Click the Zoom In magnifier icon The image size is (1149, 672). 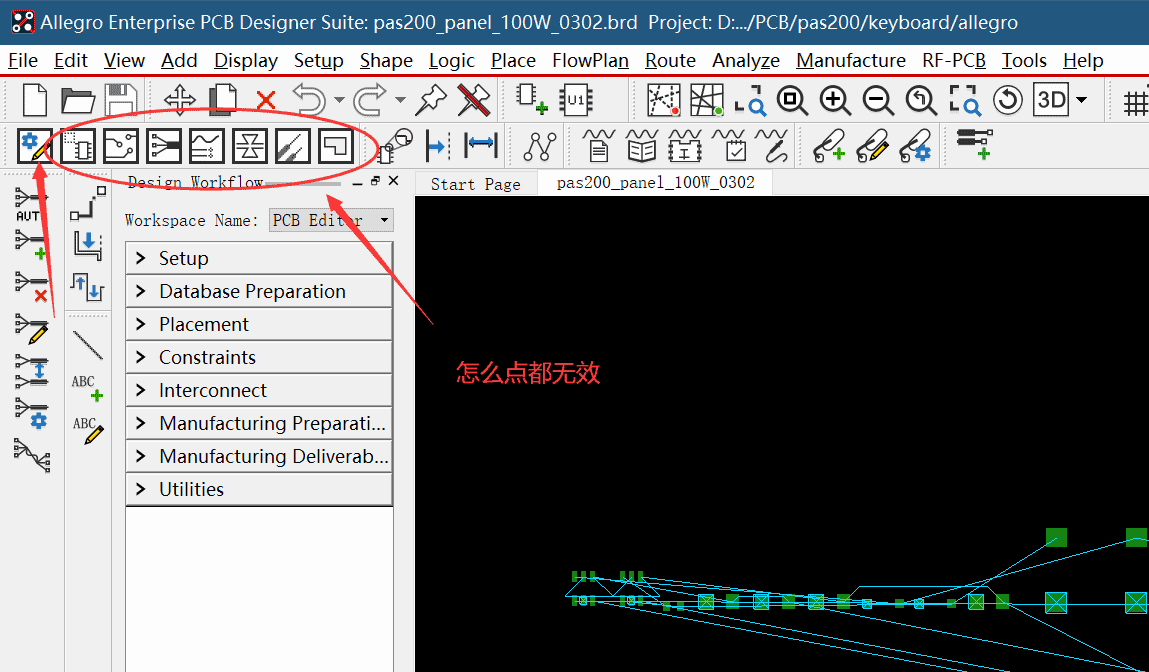tap(835, 100)
